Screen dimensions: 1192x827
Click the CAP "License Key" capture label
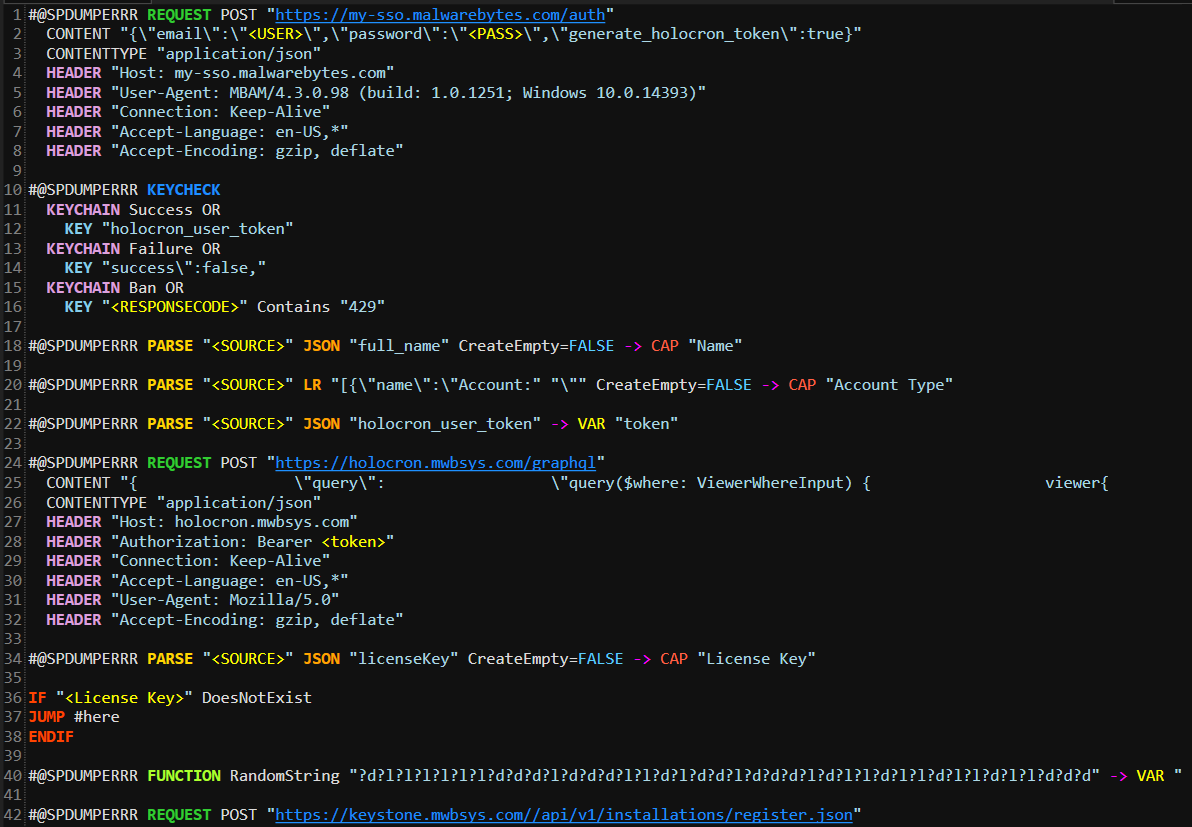click(x=756, y=659)
